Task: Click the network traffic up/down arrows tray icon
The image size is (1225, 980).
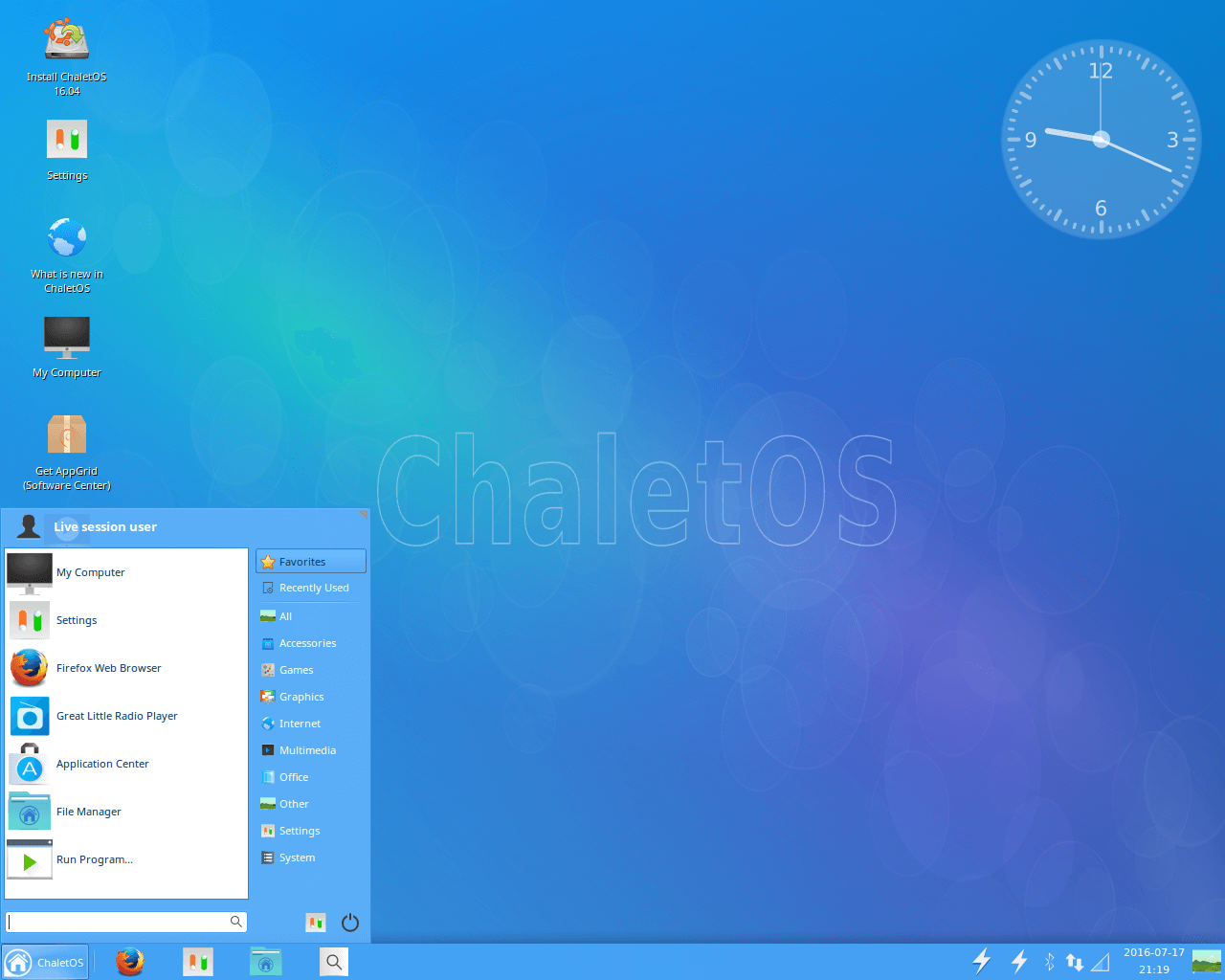Action: (1074, 962)
